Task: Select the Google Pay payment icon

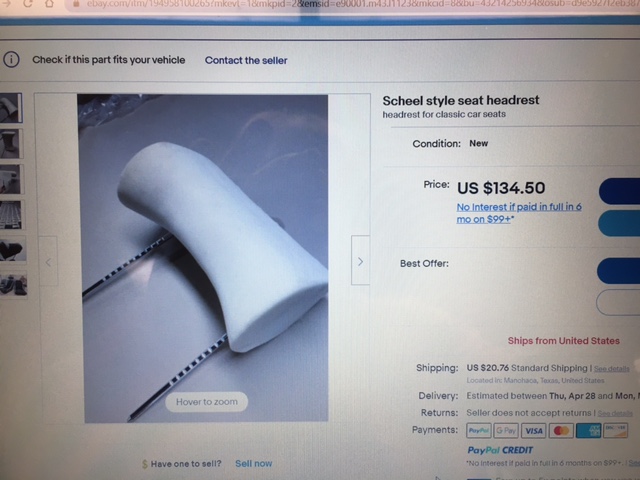Action: pyautogui.click(x=506, y=430)
